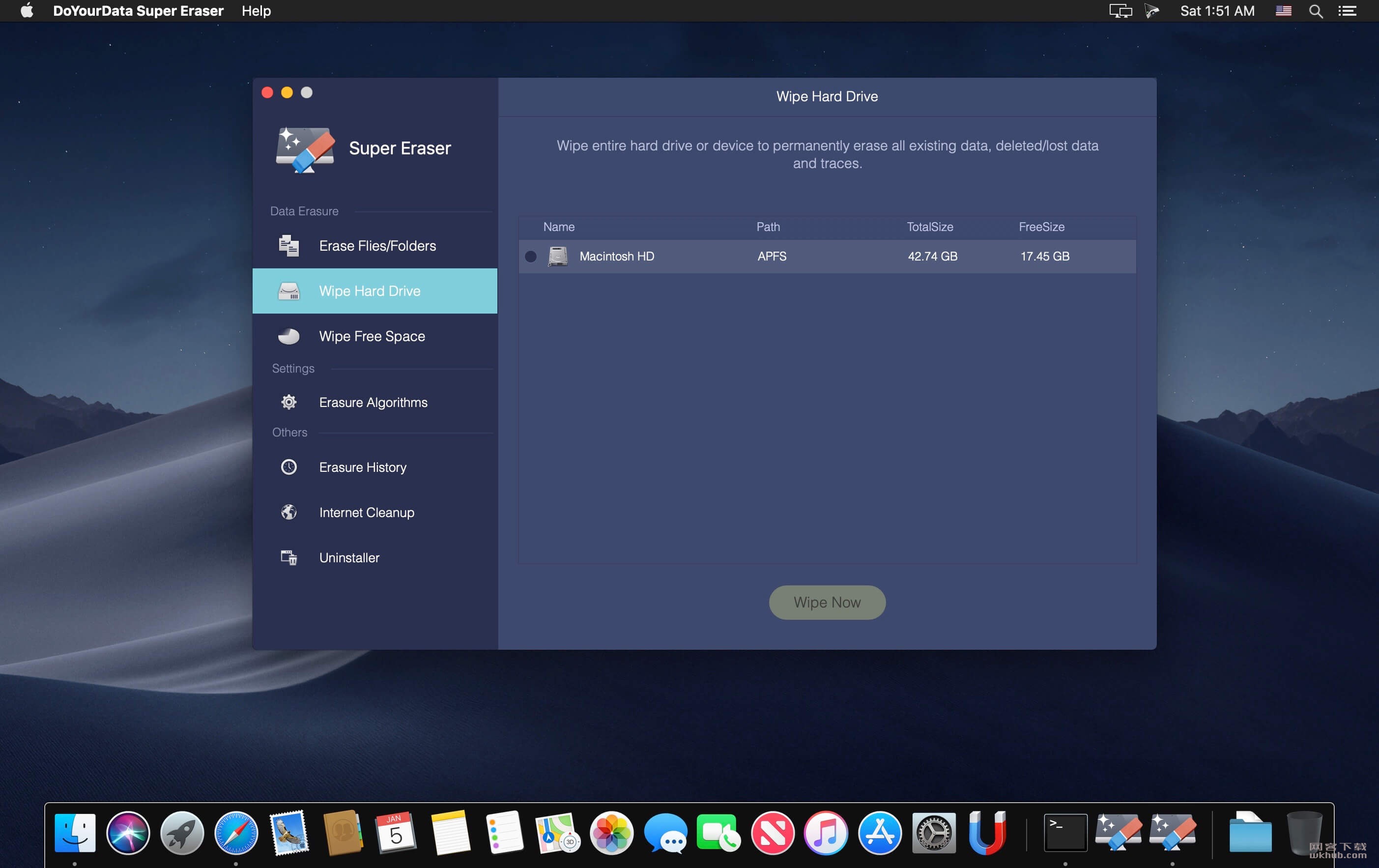1379x868 pixels.
Task: Select Wipe Hard Drive sidebar item
Action: click(x=374, y=291)
